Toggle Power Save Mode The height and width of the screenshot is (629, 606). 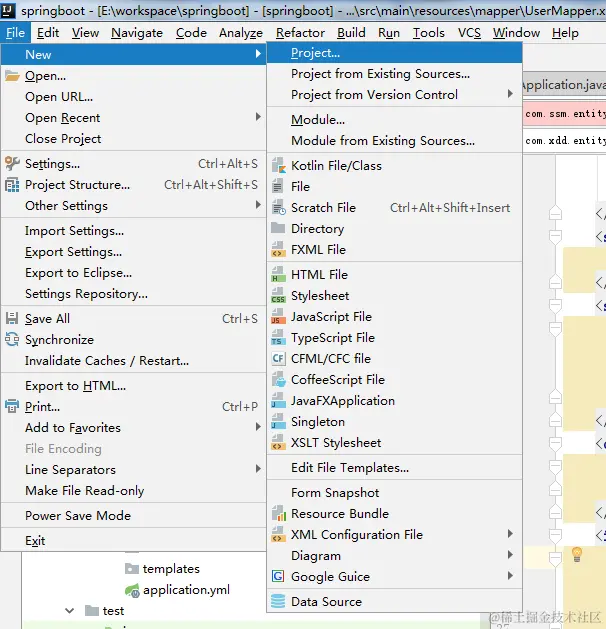pos(133,515)
